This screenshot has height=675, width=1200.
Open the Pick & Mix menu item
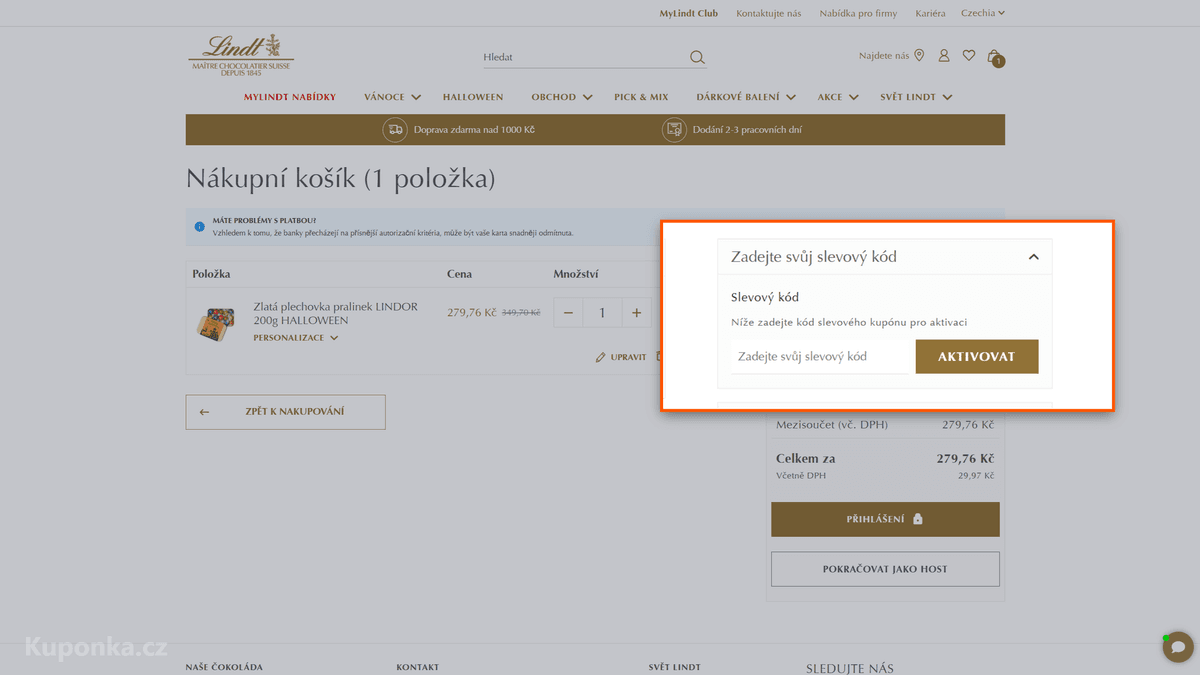coord(641,97)
